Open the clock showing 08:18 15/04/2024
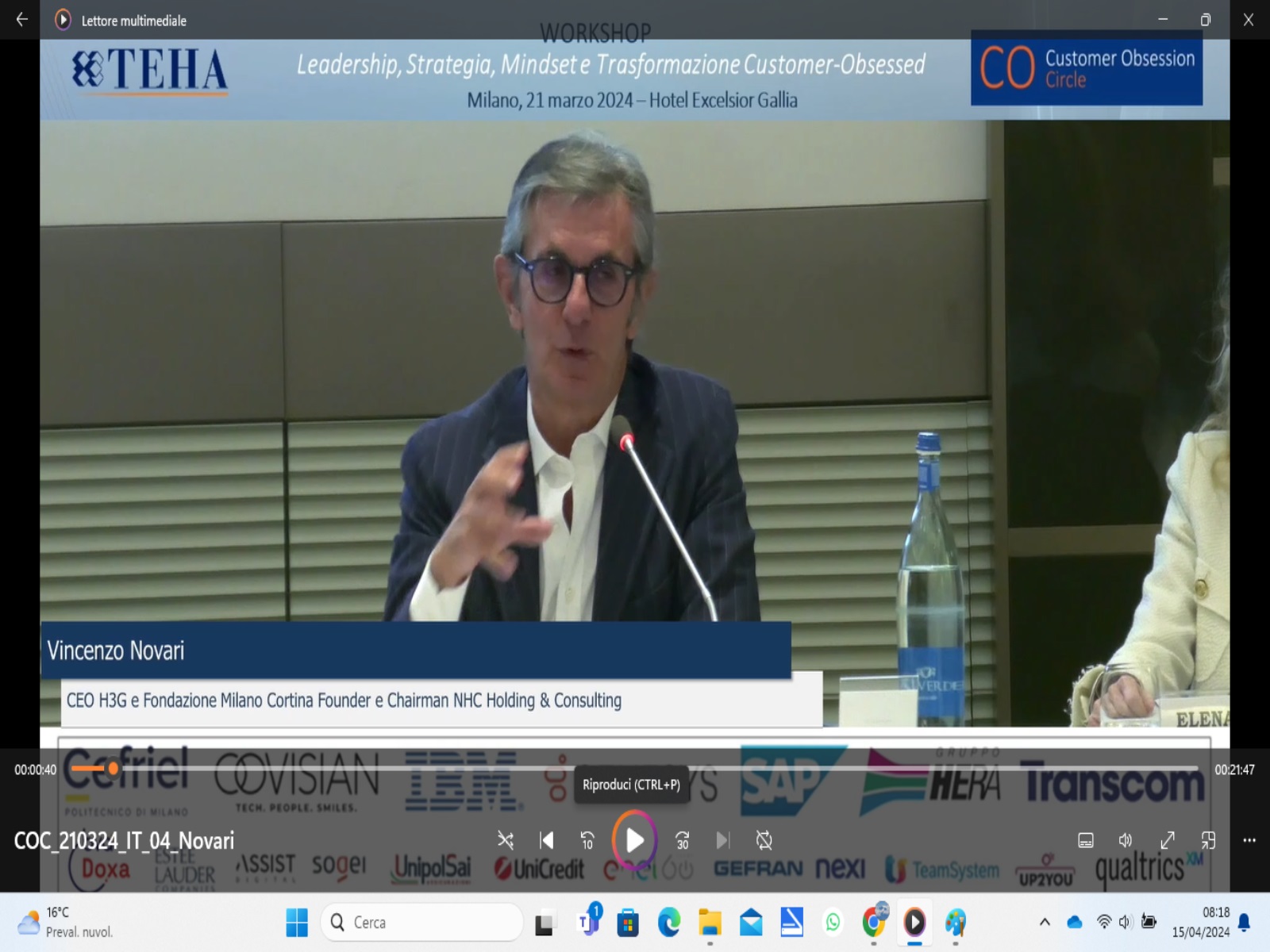Viewport: 1270px width, 952px height. tap(1200, 922)
